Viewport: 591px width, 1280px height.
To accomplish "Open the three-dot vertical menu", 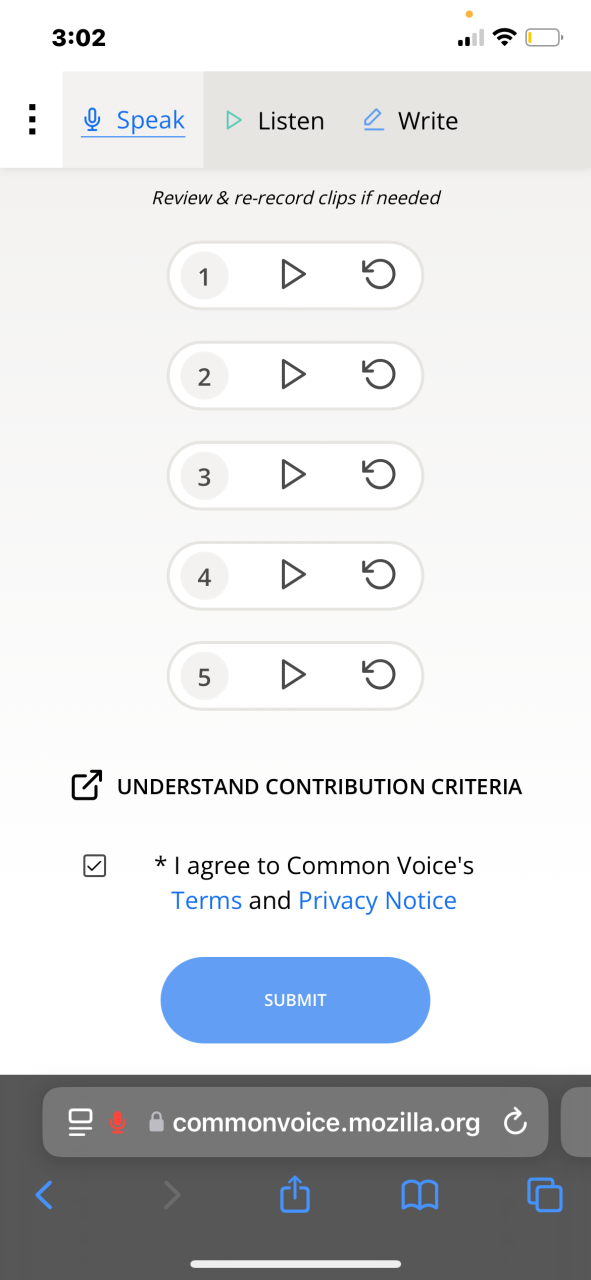I will (32, 120).
